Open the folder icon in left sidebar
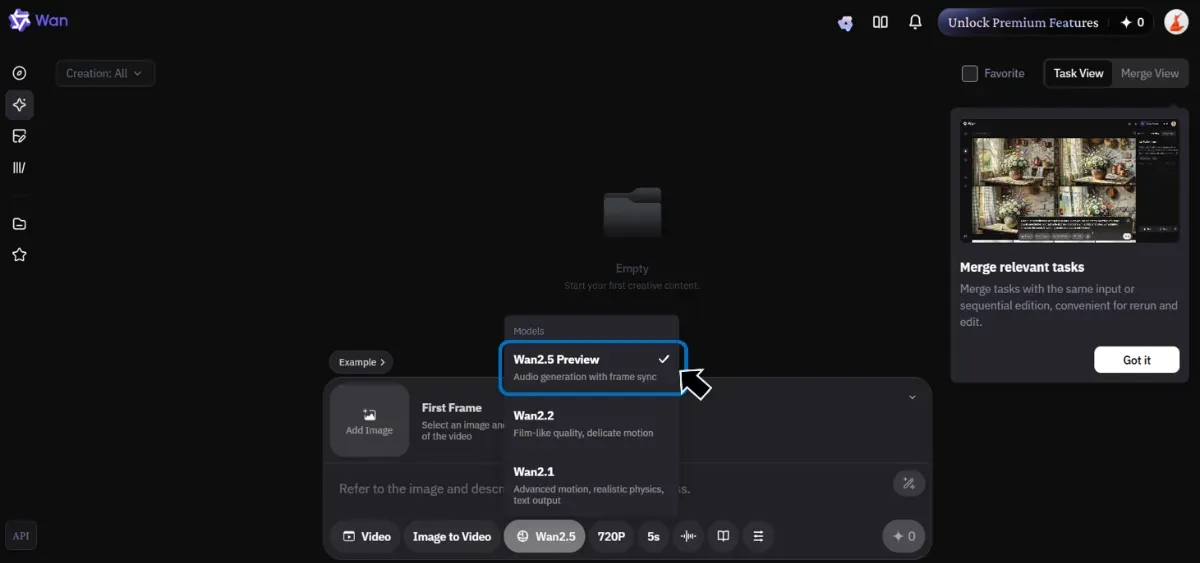Viewport: 1200px width, 563px height. click(x=19, y=224)
